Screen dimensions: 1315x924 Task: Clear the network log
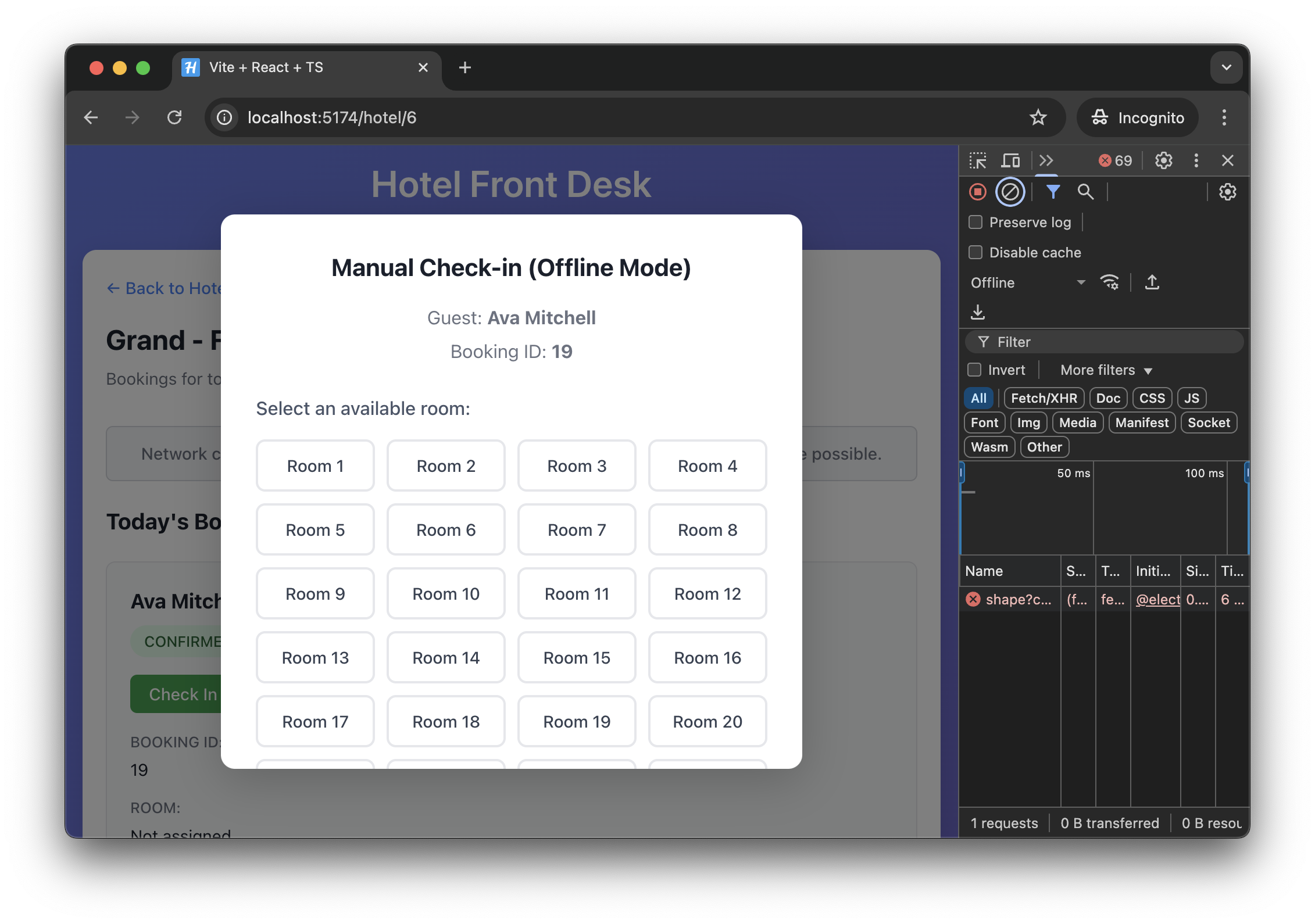[x=1009, y=192]
